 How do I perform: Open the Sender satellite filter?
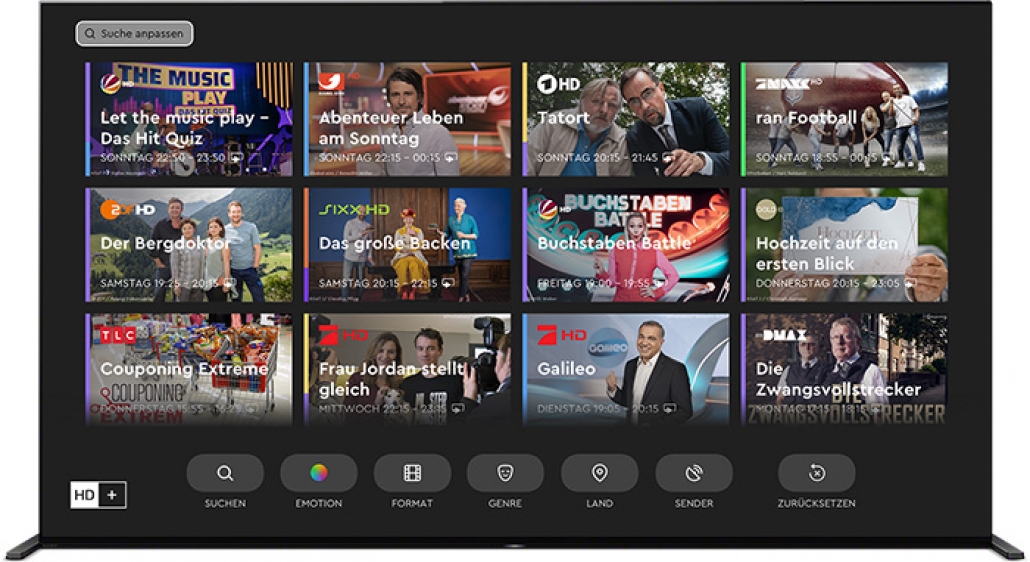pos(694,473)
